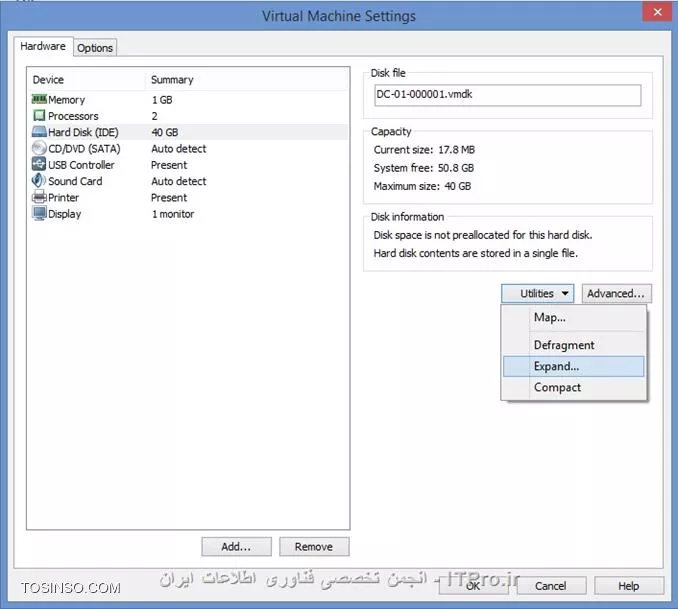678x609 pixels.
Task: Select the Processors row label
Action: coord(73,116)
